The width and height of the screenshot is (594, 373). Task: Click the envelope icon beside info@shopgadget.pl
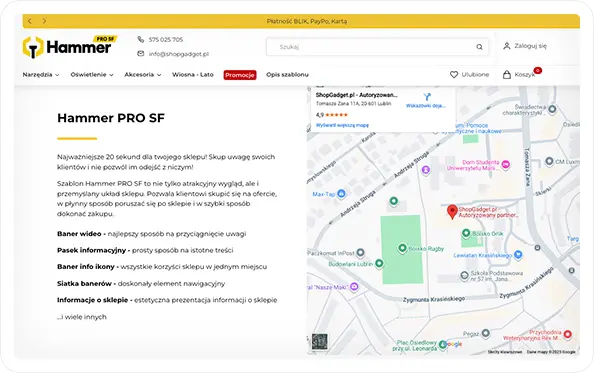coord(141,54)
